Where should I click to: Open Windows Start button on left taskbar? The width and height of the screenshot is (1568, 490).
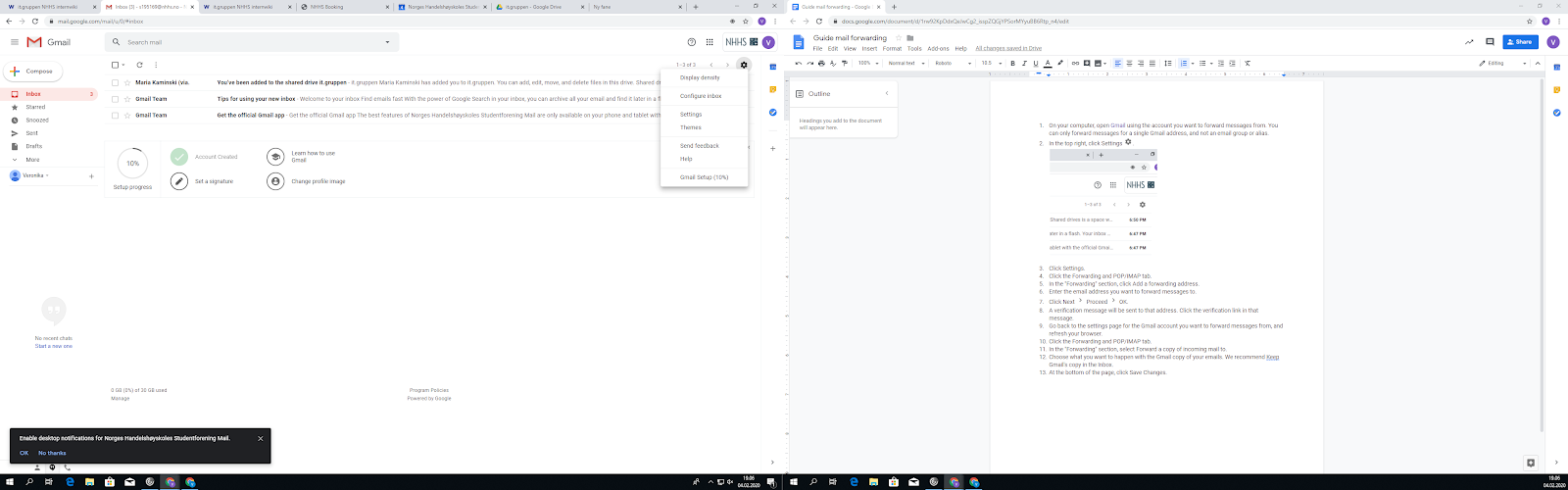tap(8, 482)
